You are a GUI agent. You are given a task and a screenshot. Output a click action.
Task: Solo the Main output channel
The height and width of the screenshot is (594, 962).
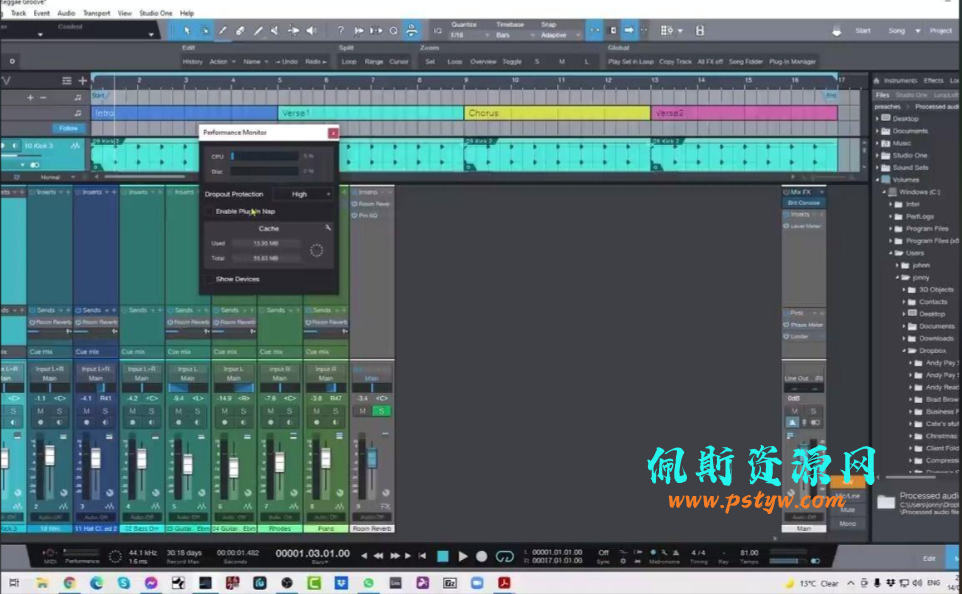[813, 411]
